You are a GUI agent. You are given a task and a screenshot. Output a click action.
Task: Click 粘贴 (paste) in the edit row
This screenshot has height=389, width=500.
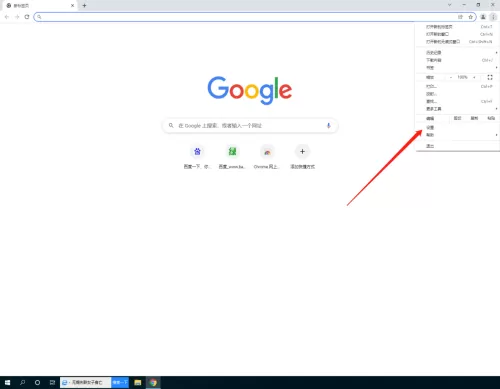[x=491, y=118]
